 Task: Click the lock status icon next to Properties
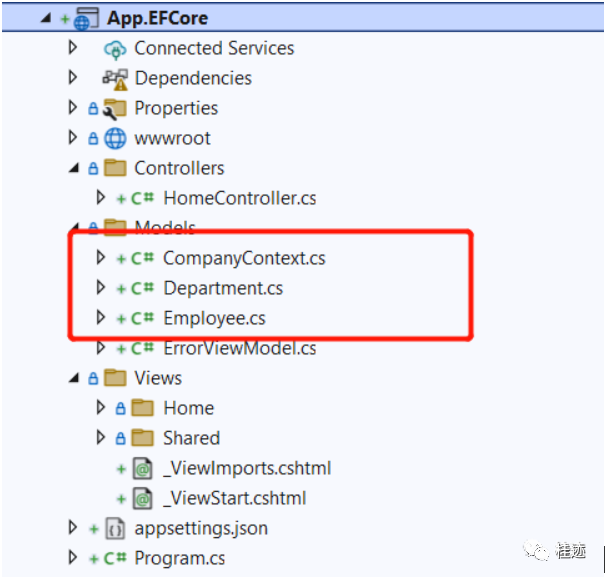tap(93, 109)
